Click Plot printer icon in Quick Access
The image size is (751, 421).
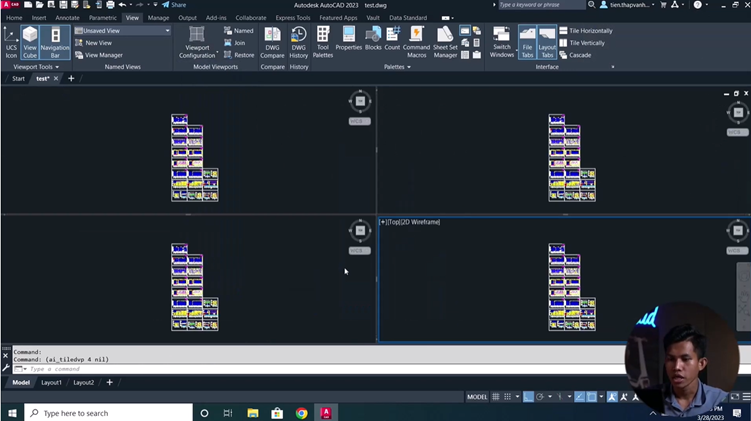point(110,5)
